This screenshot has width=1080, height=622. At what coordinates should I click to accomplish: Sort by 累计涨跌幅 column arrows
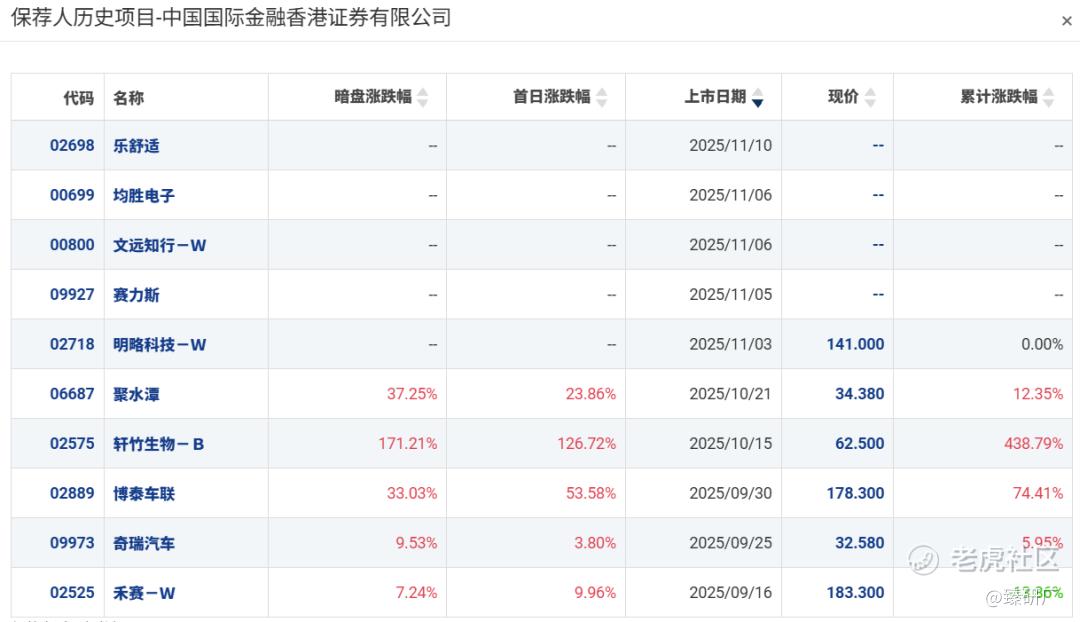point(1048,97)
